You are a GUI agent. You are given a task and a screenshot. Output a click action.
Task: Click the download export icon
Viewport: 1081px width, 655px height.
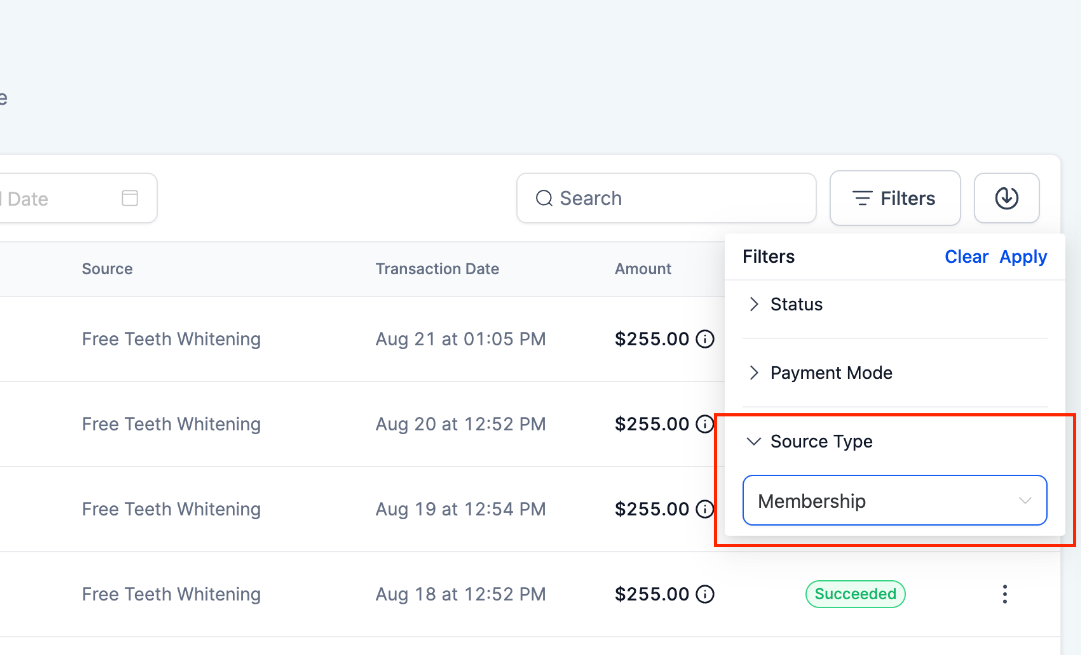1007,198
